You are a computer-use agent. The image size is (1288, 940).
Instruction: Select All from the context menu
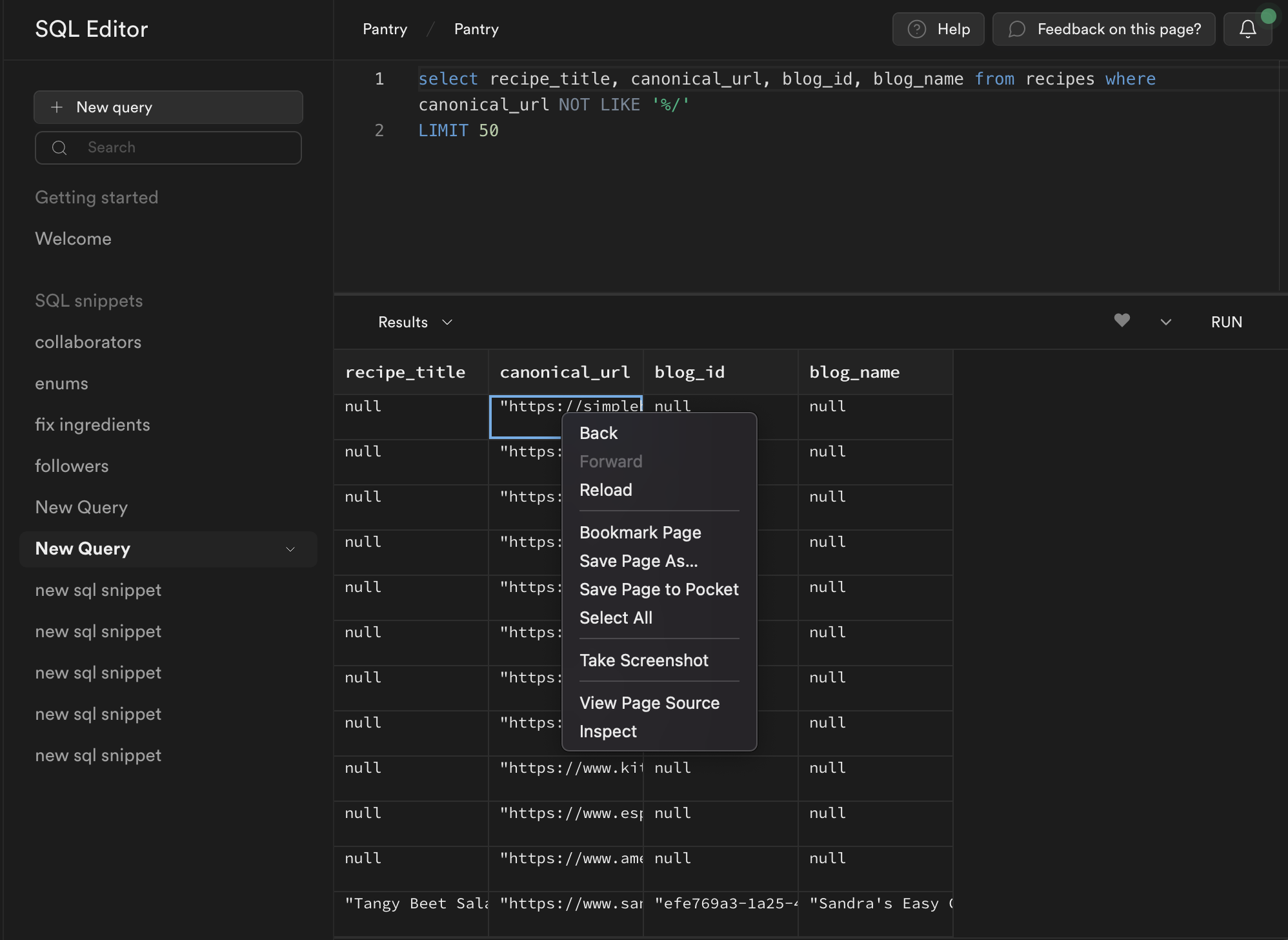pos(616,617)
